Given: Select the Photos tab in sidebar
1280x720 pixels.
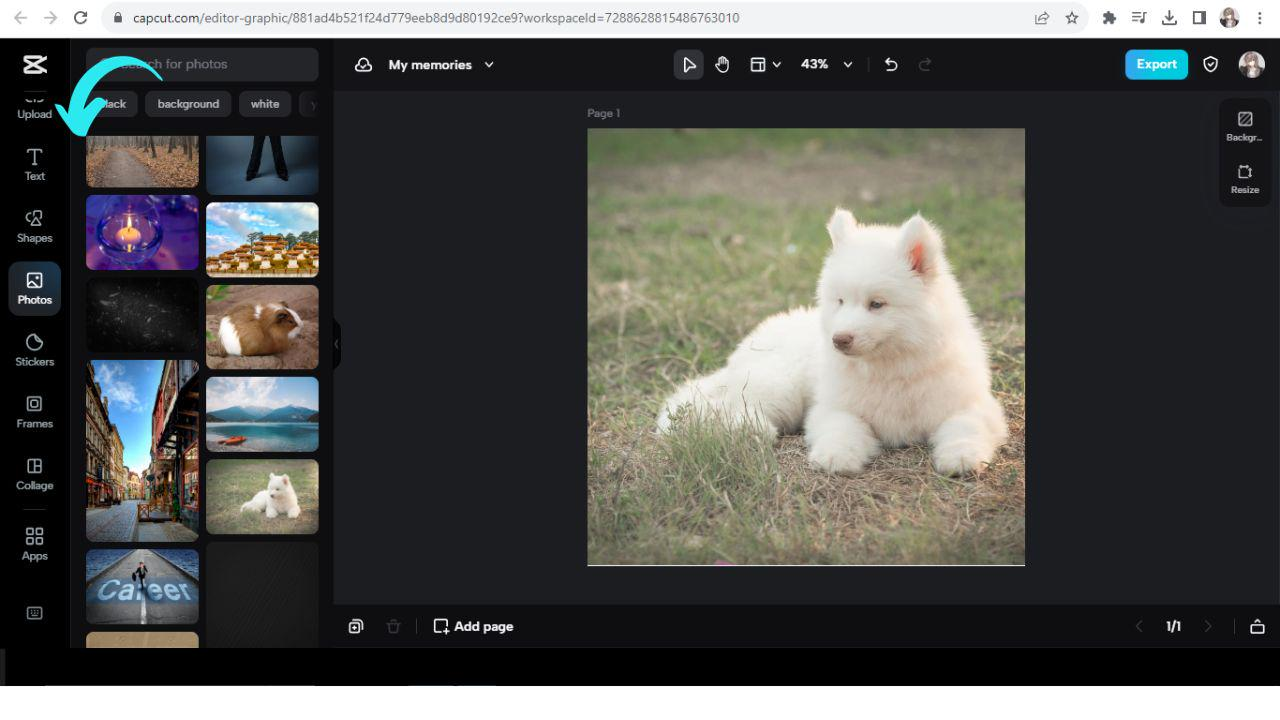Looking at the screenshot, I should (x=34, y=288).
